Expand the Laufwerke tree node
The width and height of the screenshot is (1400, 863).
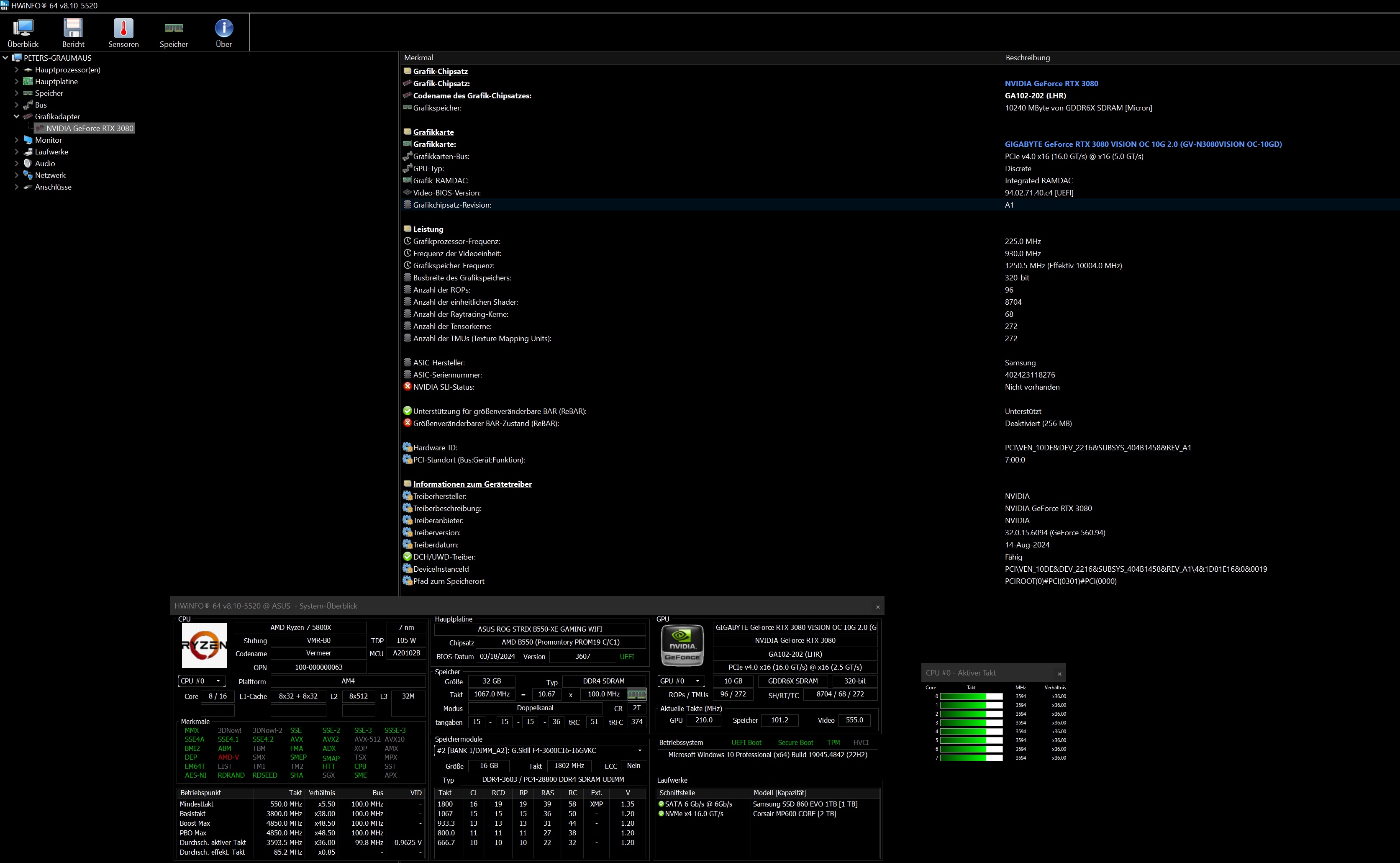[x=17, y=152]
